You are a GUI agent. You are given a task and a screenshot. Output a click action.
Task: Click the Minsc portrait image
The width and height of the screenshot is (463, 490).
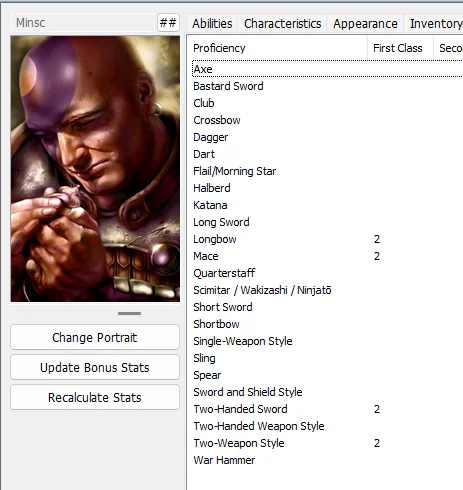[x=95, y=169]
